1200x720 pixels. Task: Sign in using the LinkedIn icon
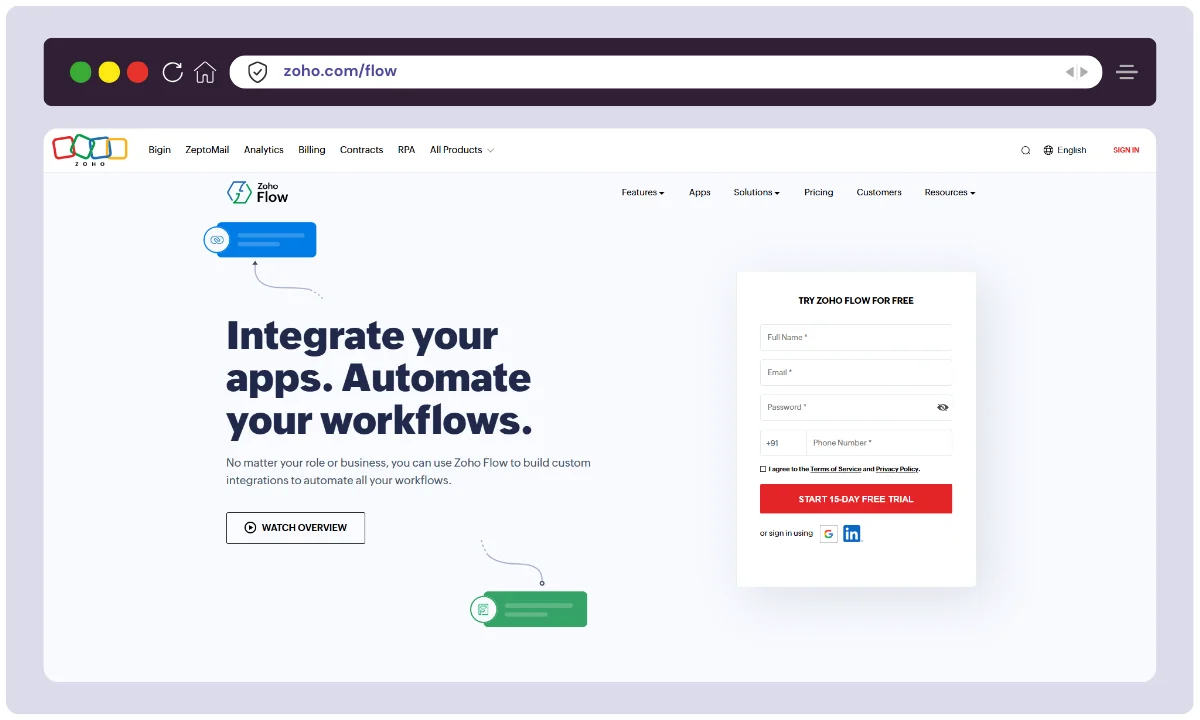(x=851, y=534)
